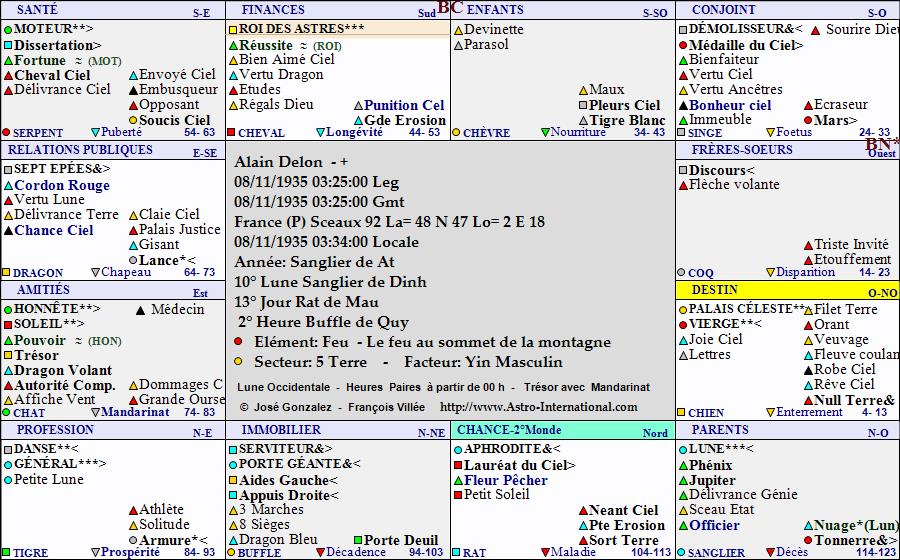Click the red circle beside Elément: Feu

[x=239, y=342]
